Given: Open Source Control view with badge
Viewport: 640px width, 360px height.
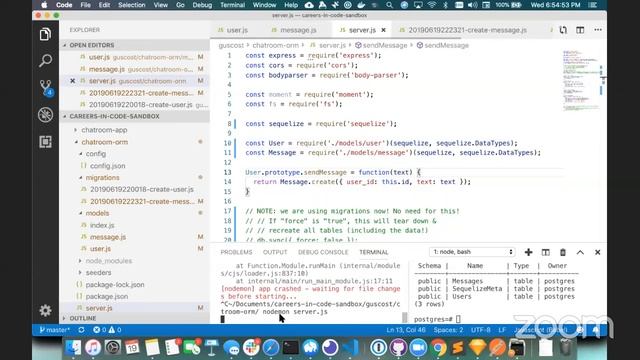Looking at the screenshot, I should point(45,87).
